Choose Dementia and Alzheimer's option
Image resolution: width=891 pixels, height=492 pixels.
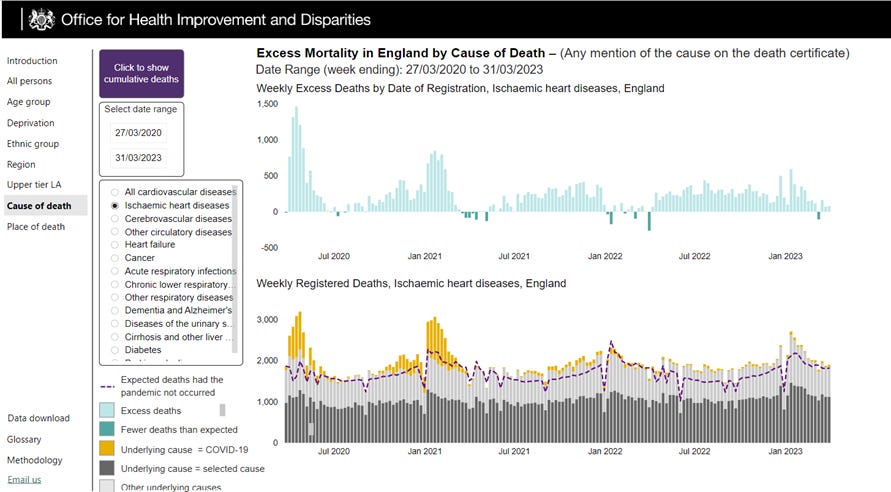(x=115, y=310)
